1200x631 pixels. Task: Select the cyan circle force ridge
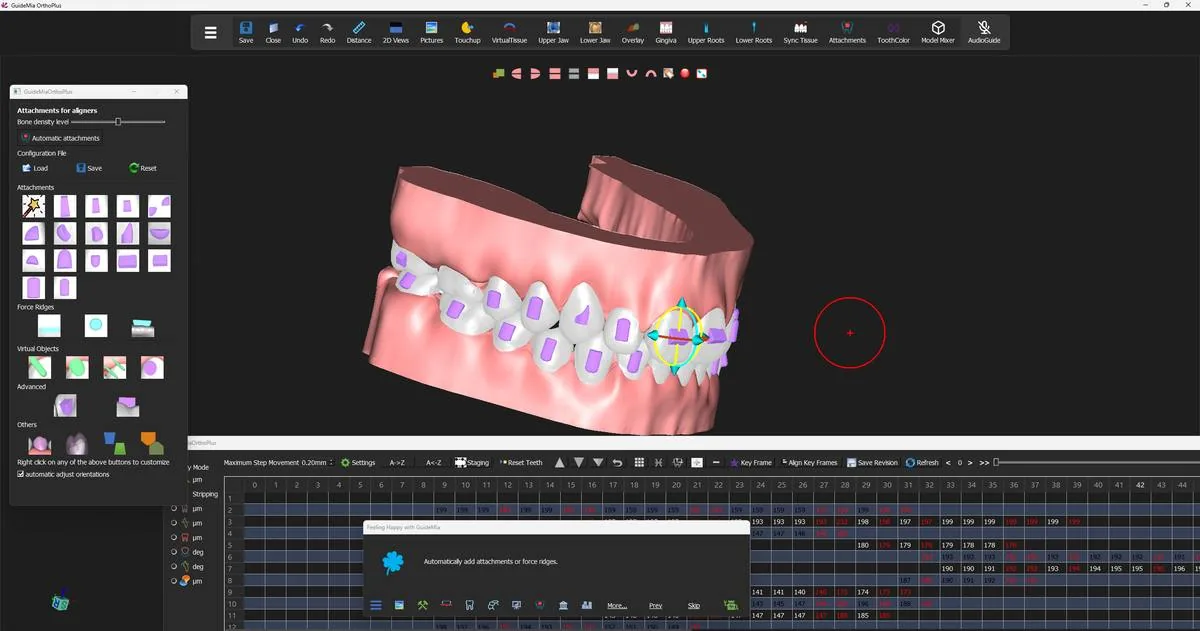click(x=96, y=325)
